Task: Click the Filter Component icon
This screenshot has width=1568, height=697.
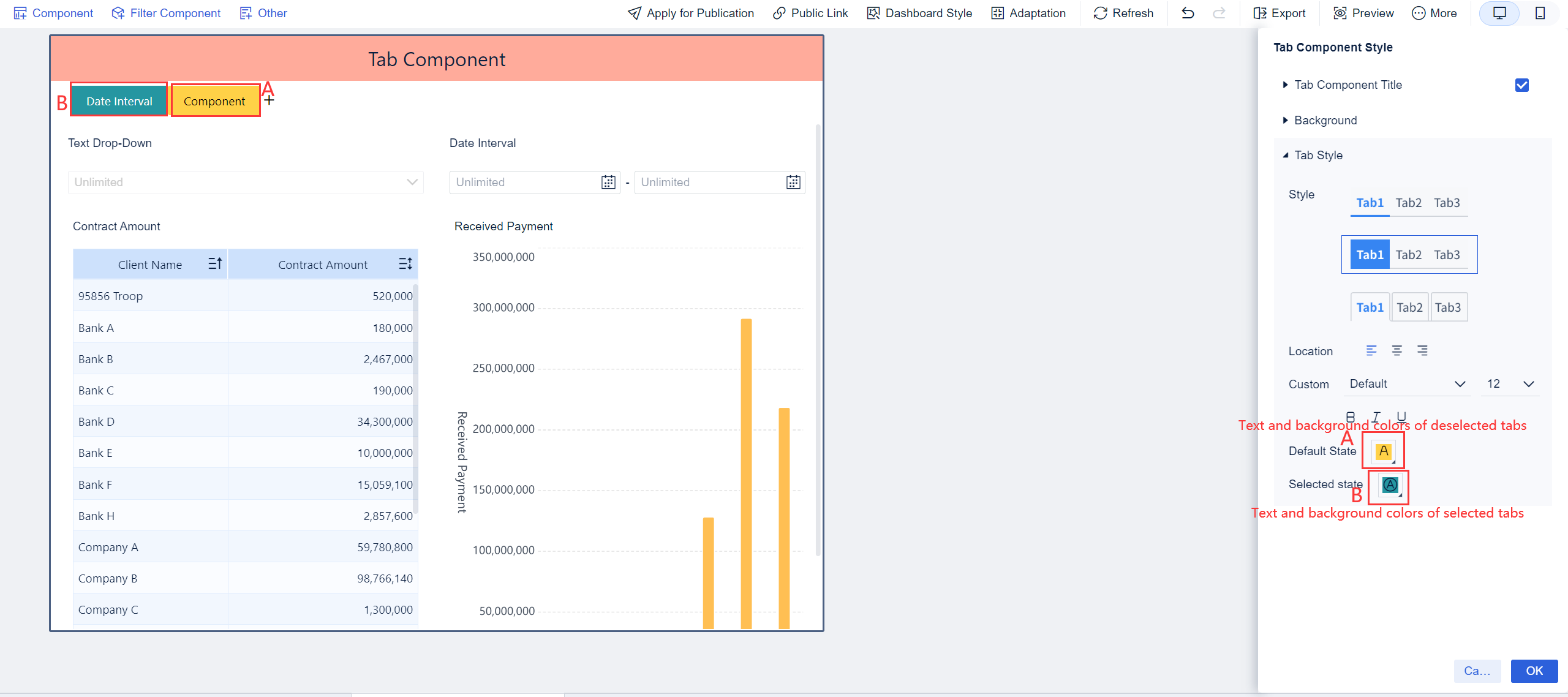Action: [x=117, y=13]
